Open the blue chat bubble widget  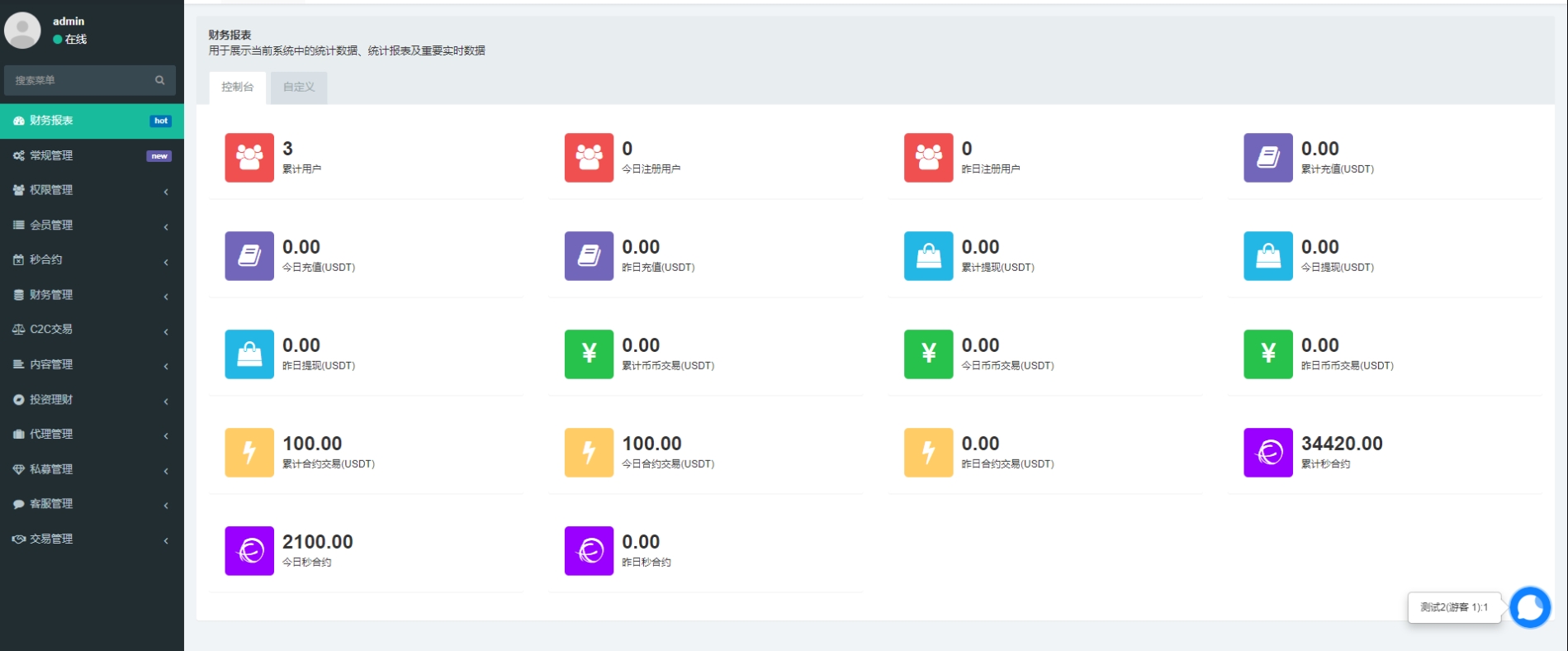pos(1529,607)
